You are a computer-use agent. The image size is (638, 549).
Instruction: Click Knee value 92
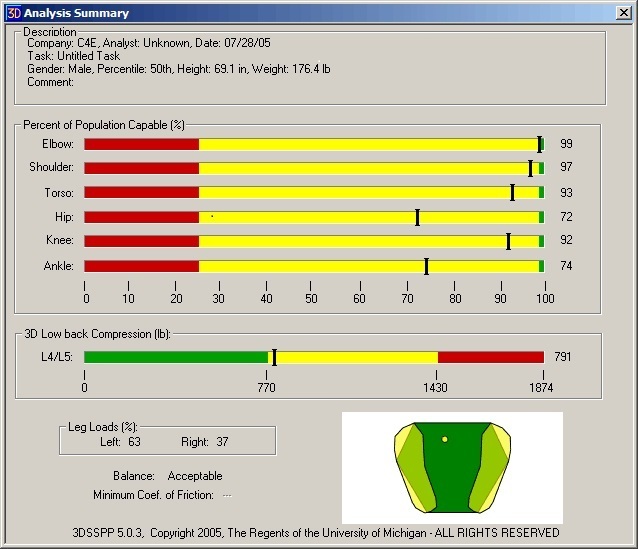tap(566, 240)
